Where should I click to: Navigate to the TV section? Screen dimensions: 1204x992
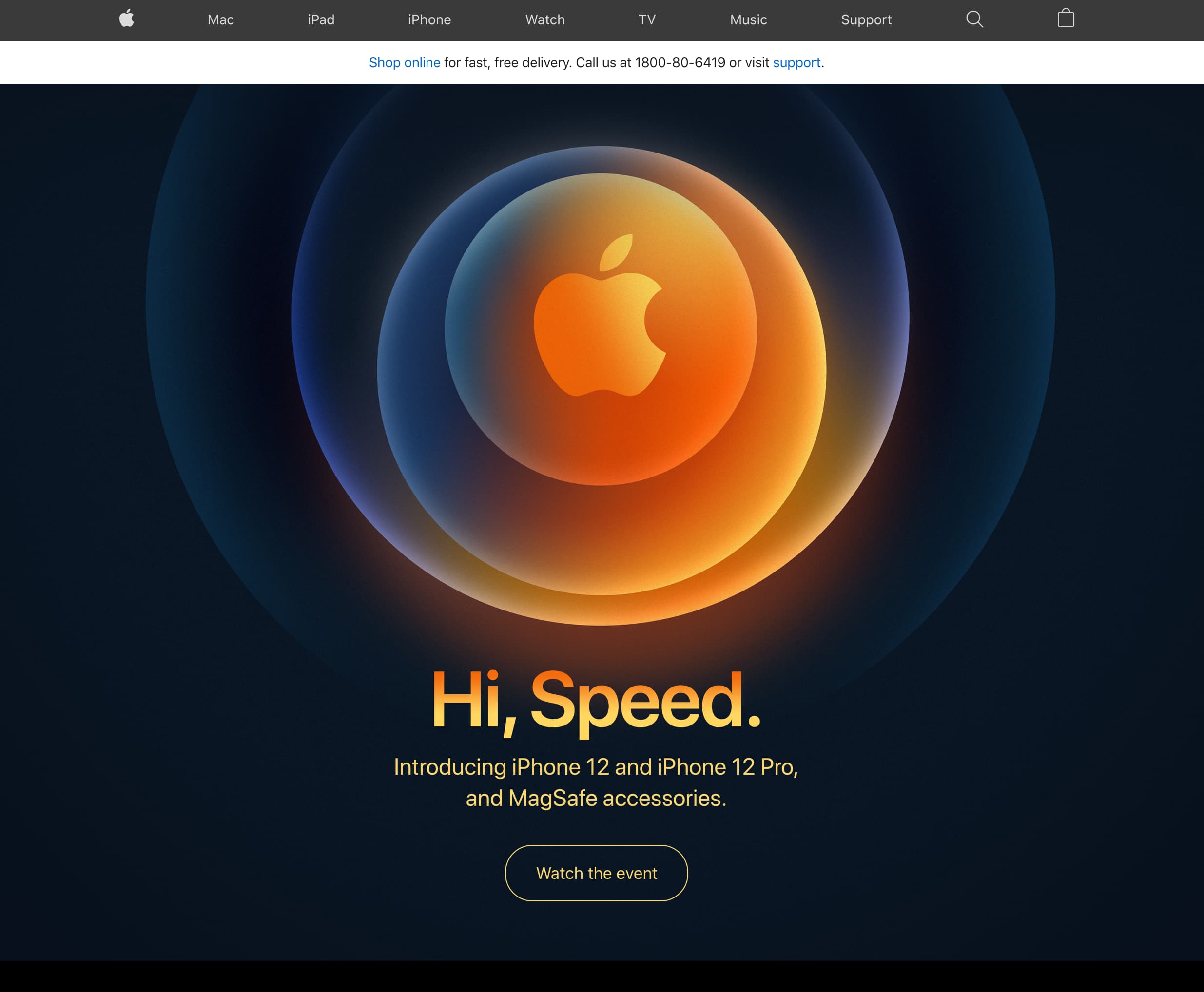(646, 20)
